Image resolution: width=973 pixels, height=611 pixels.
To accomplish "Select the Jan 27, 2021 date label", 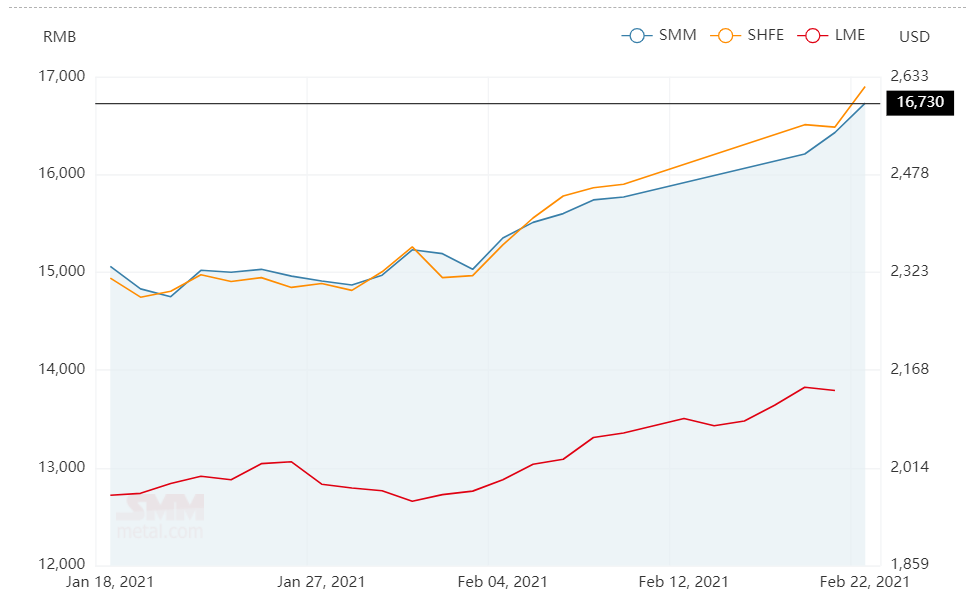I will (x=321, y=582).
